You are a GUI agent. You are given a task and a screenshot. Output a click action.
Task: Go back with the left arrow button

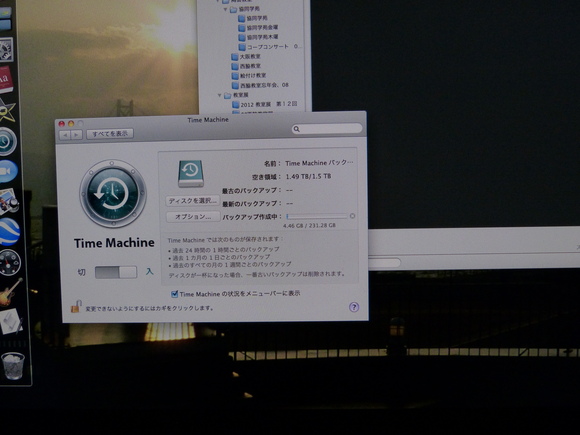(x=65, y=135)
